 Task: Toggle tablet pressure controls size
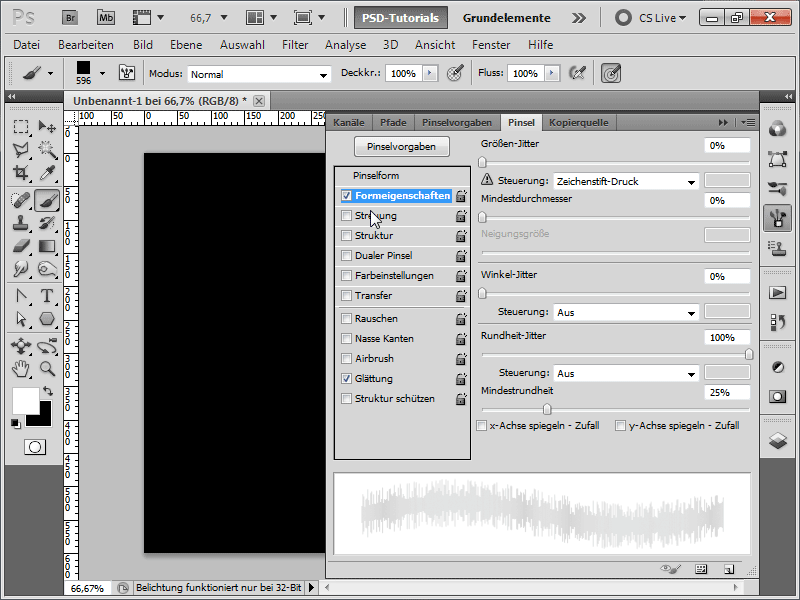pyautogui.click(x=611, y=73)
